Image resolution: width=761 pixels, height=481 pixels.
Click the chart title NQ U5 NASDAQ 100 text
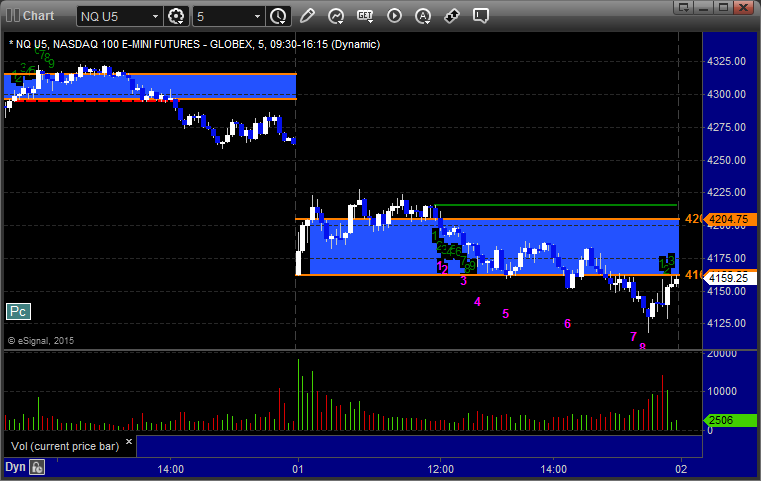194,44
